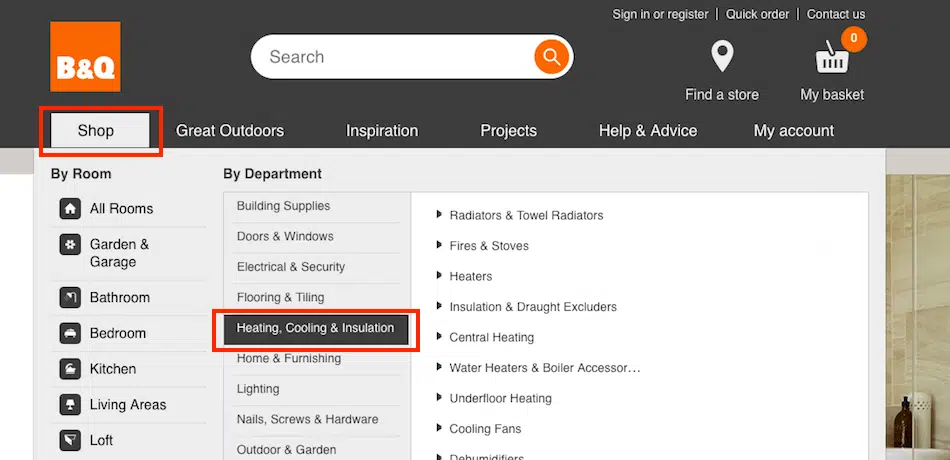Choose the Bathroom room icon
Screen dimensions: 950x460
(x=70, y=298)
